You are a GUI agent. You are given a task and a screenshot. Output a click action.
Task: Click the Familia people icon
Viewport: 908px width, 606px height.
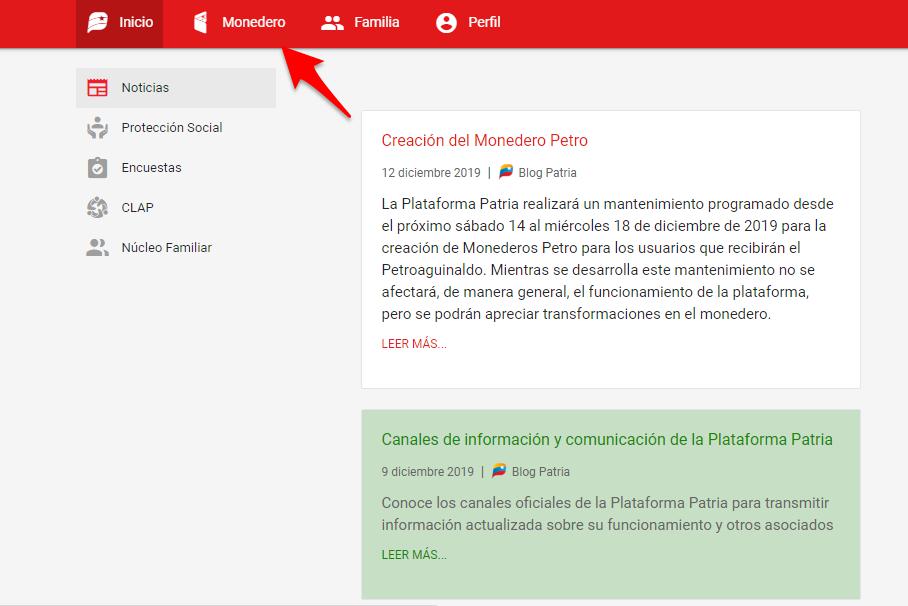tap(332, 23)
